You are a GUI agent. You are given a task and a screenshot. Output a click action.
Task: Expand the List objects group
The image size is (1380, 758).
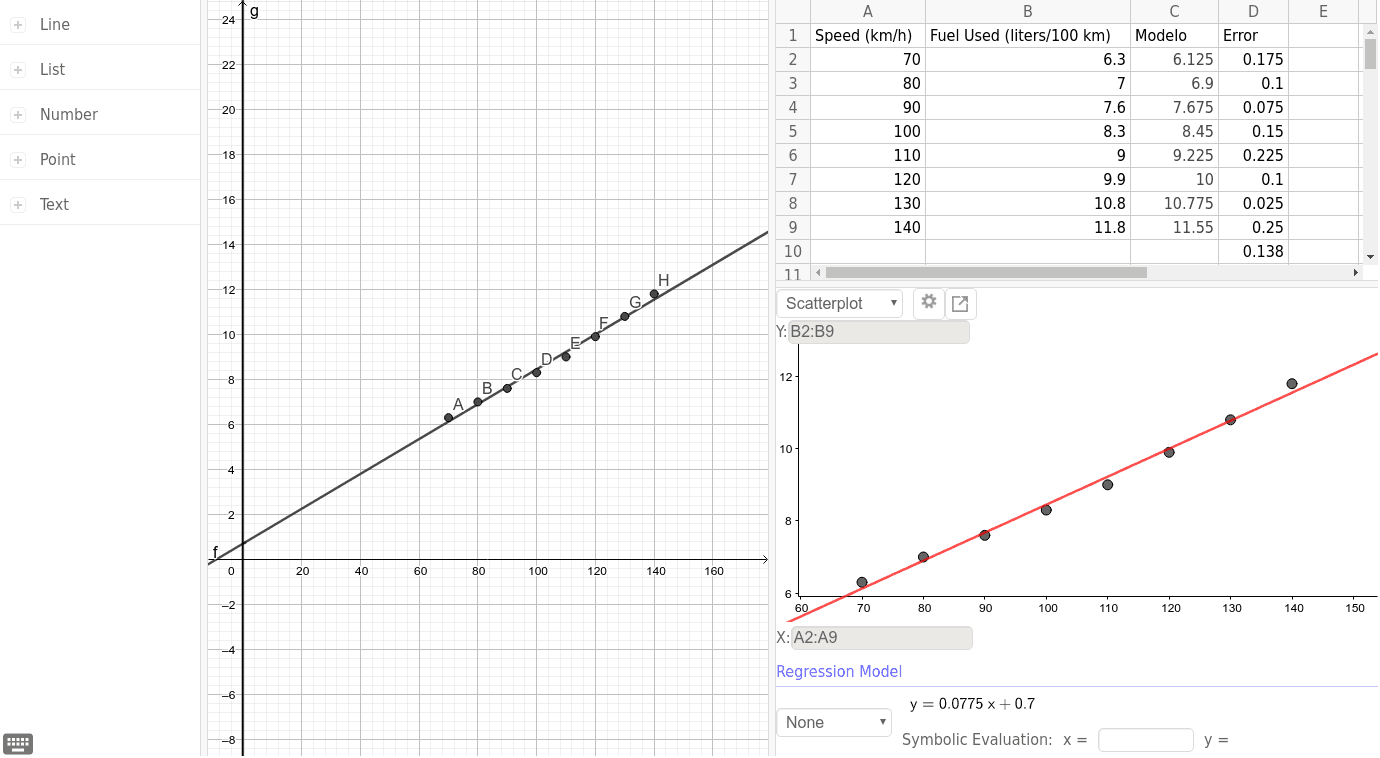tap(17, 70)
